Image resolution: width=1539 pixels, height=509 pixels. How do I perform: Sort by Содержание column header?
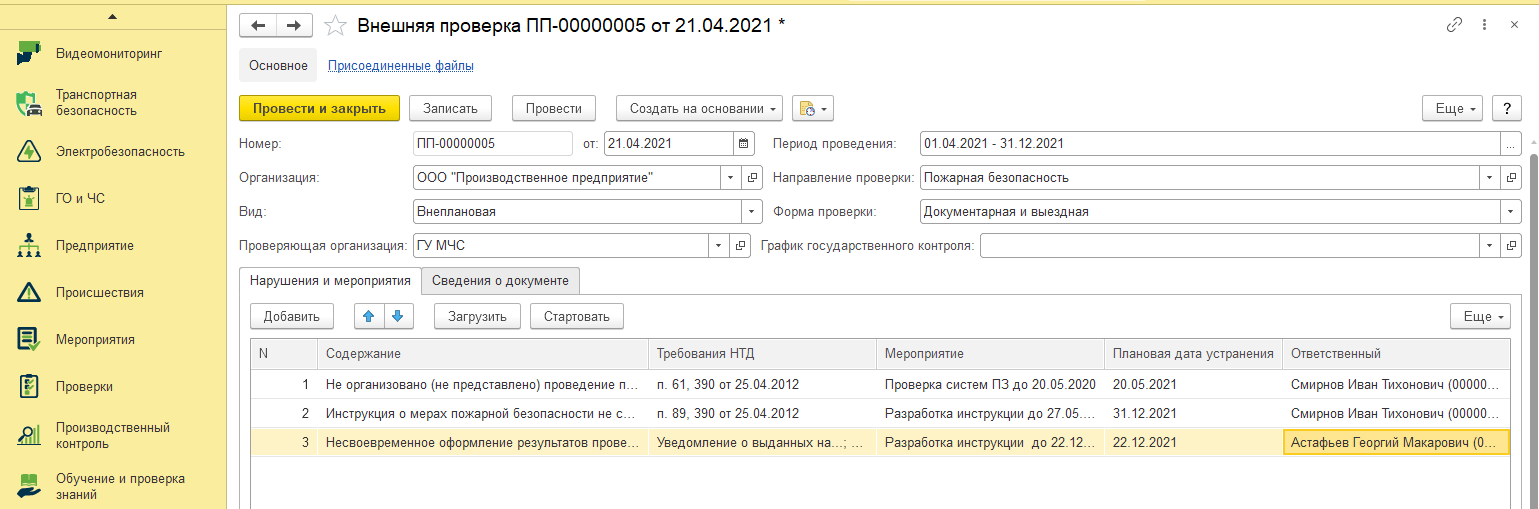[x=483, y=354]
